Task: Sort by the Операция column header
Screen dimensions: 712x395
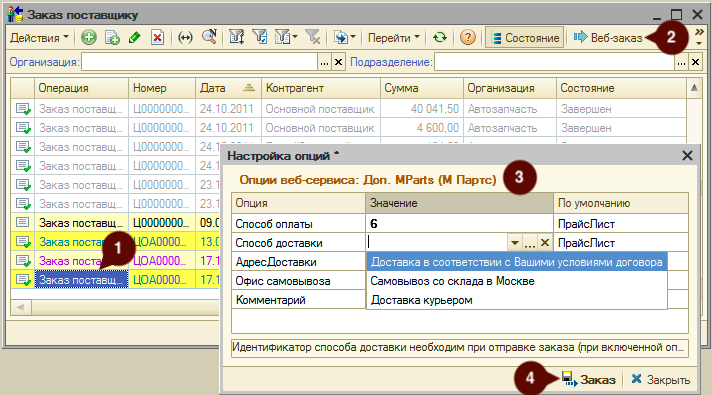Action: click(x=81, y=88)
